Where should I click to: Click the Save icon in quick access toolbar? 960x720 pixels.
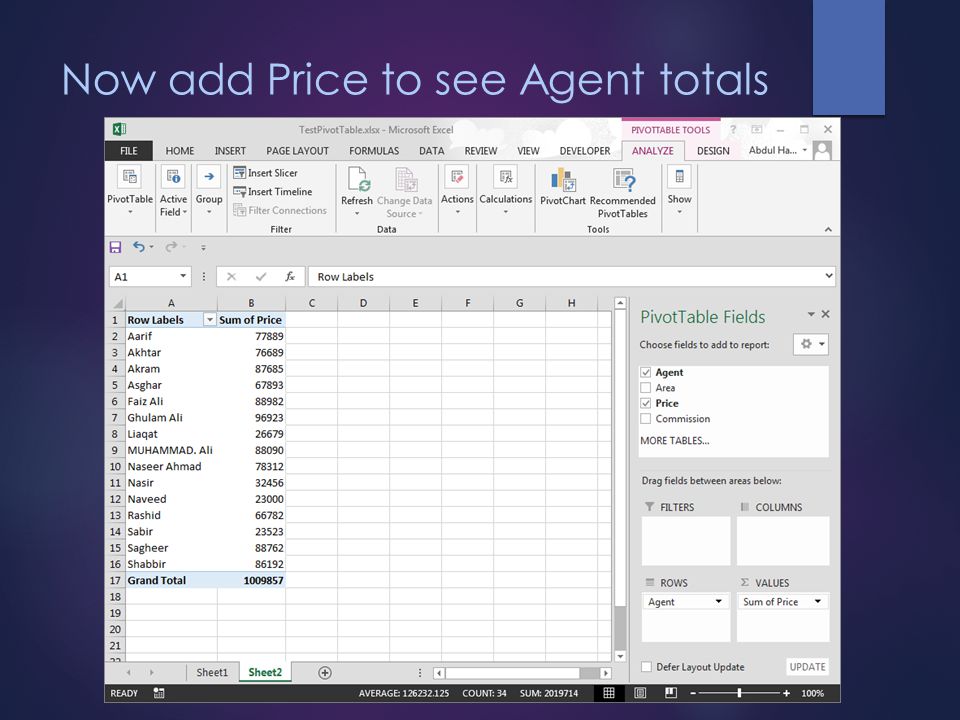(115, 247)
